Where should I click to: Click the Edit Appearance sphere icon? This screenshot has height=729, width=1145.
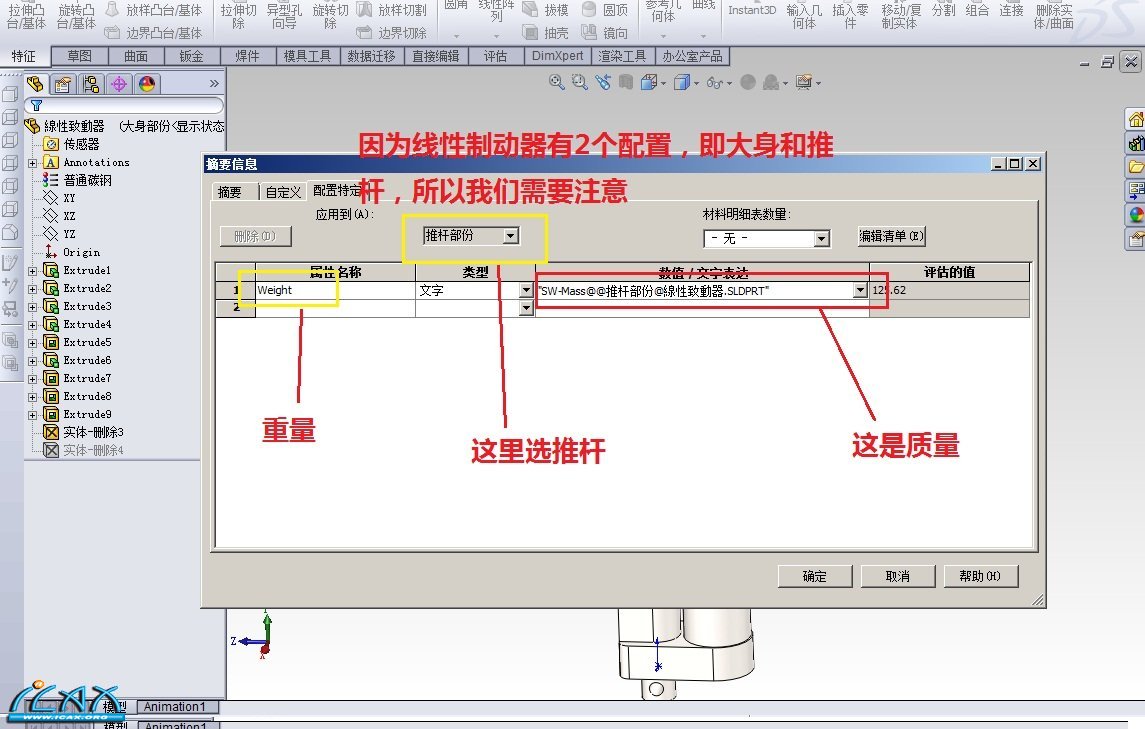(x=748, y=83)
